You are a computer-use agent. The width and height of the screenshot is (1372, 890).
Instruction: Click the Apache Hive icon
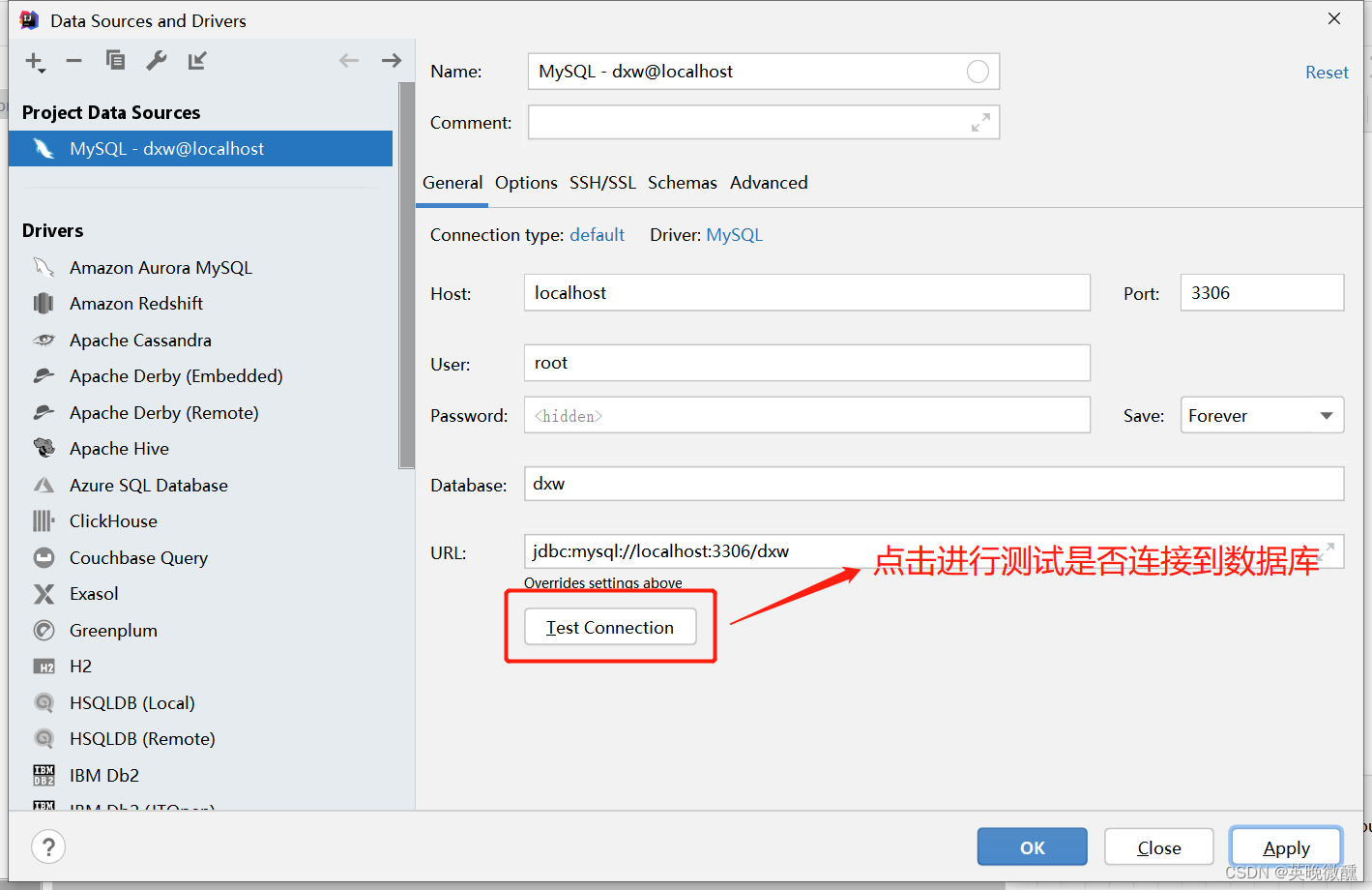pos(44,448)
